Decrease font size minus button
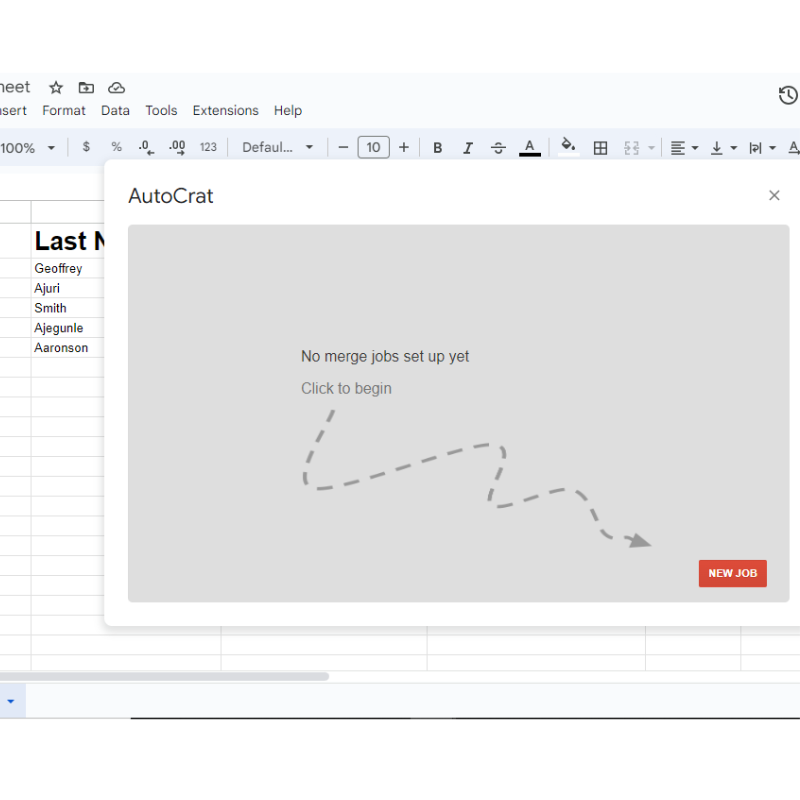The image size is (800, 800). pyautogui.click(x=343, y=147)
